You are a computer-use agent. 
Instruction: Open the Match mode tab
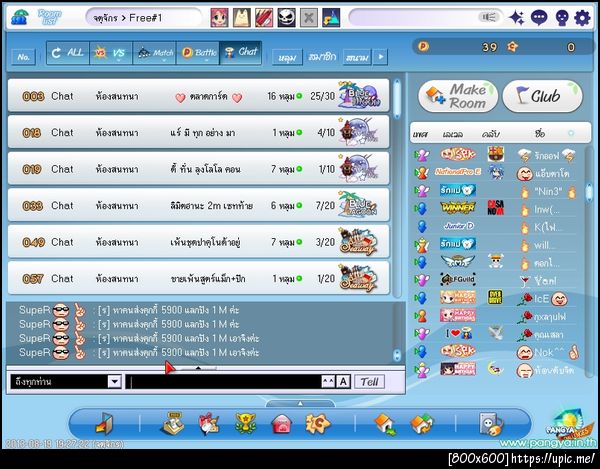click(154, 53)
